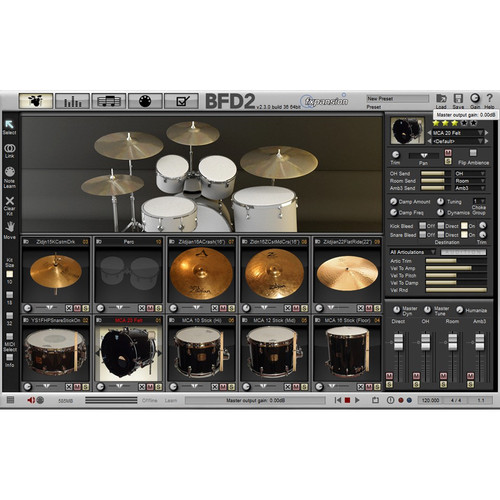Solo the Zildjan22FlatRide slot
This screenshot has width=500, height=500.
point(377,308)
